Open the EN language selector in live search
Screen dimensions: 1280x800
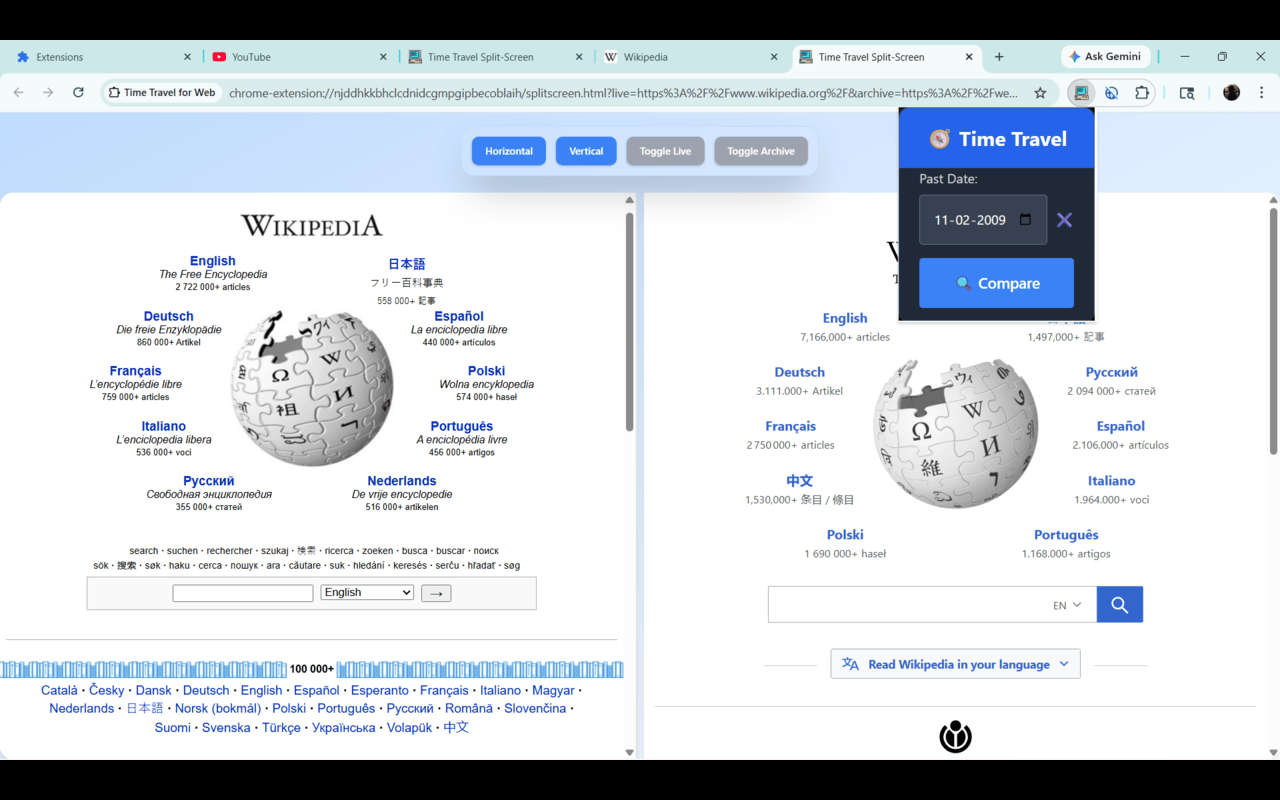pos(1067,605)
